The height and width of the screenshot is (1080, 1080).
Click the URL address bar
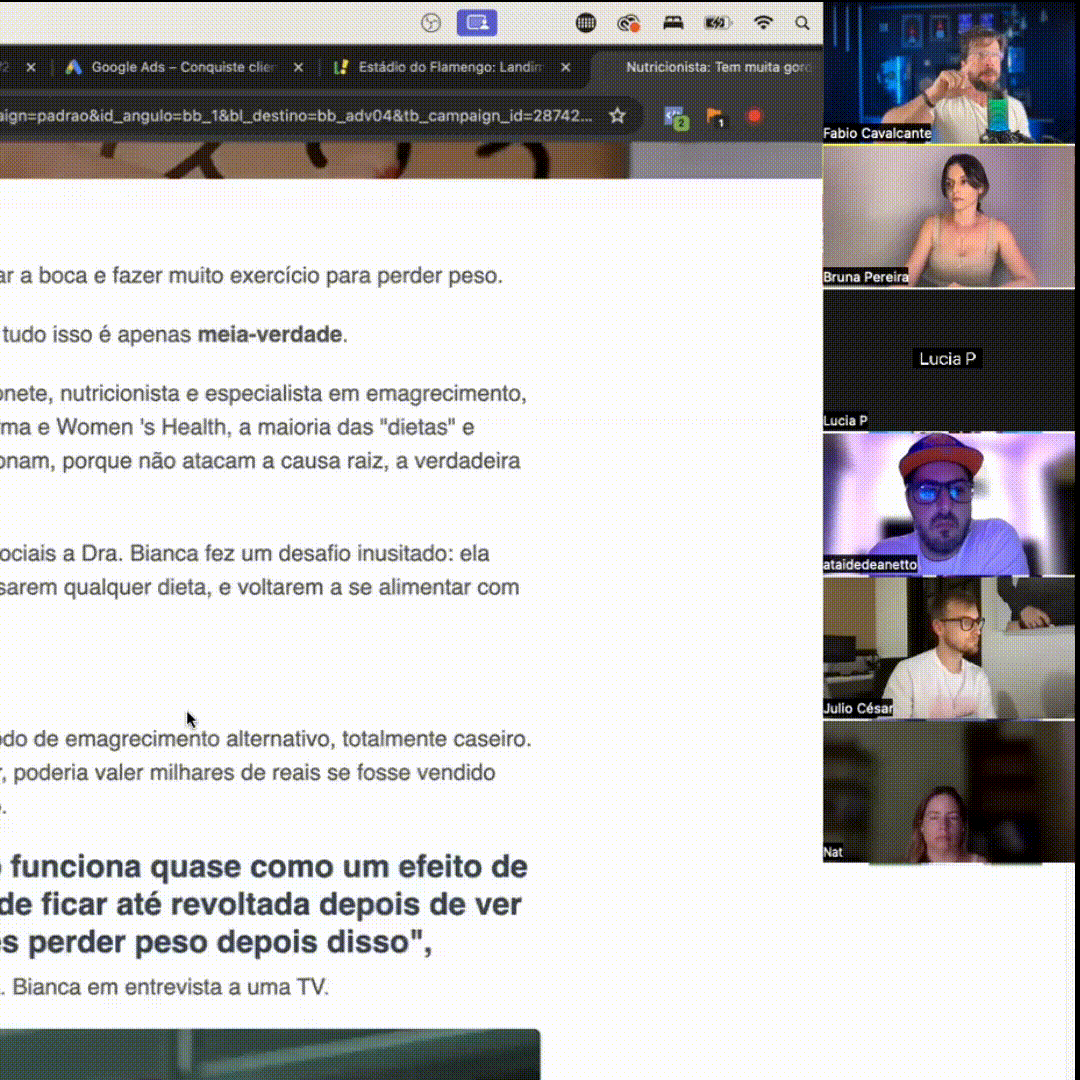click(300, 116)
